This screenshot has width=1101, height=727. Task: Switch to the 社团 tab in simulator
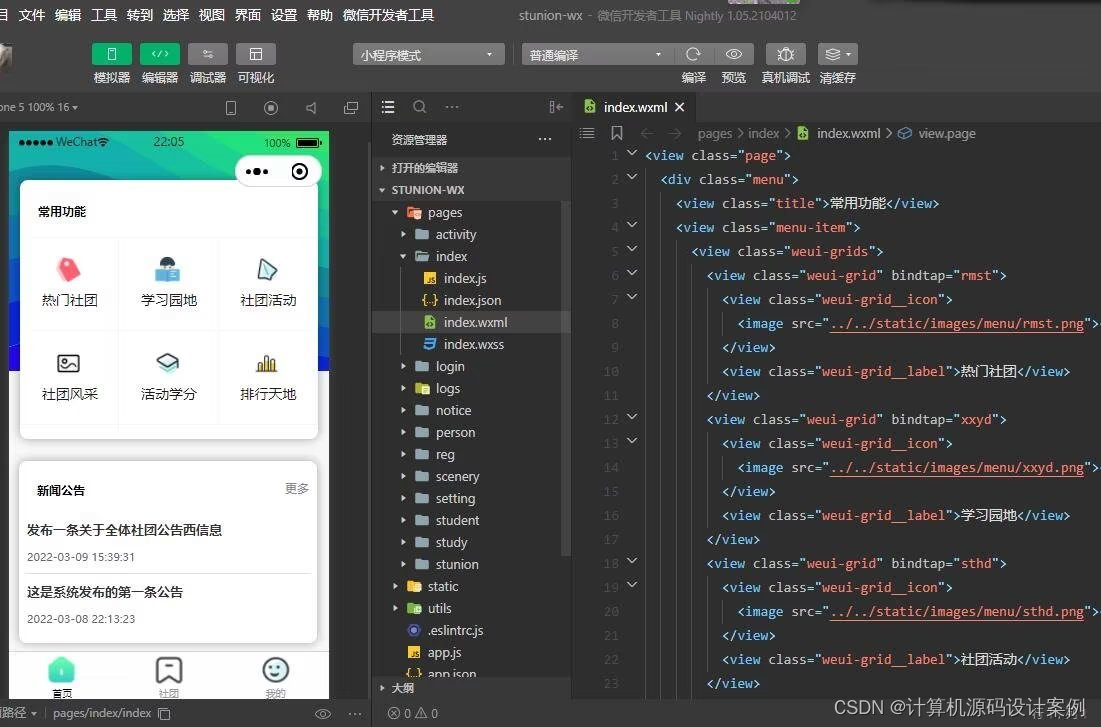click(x=169, y=677)
